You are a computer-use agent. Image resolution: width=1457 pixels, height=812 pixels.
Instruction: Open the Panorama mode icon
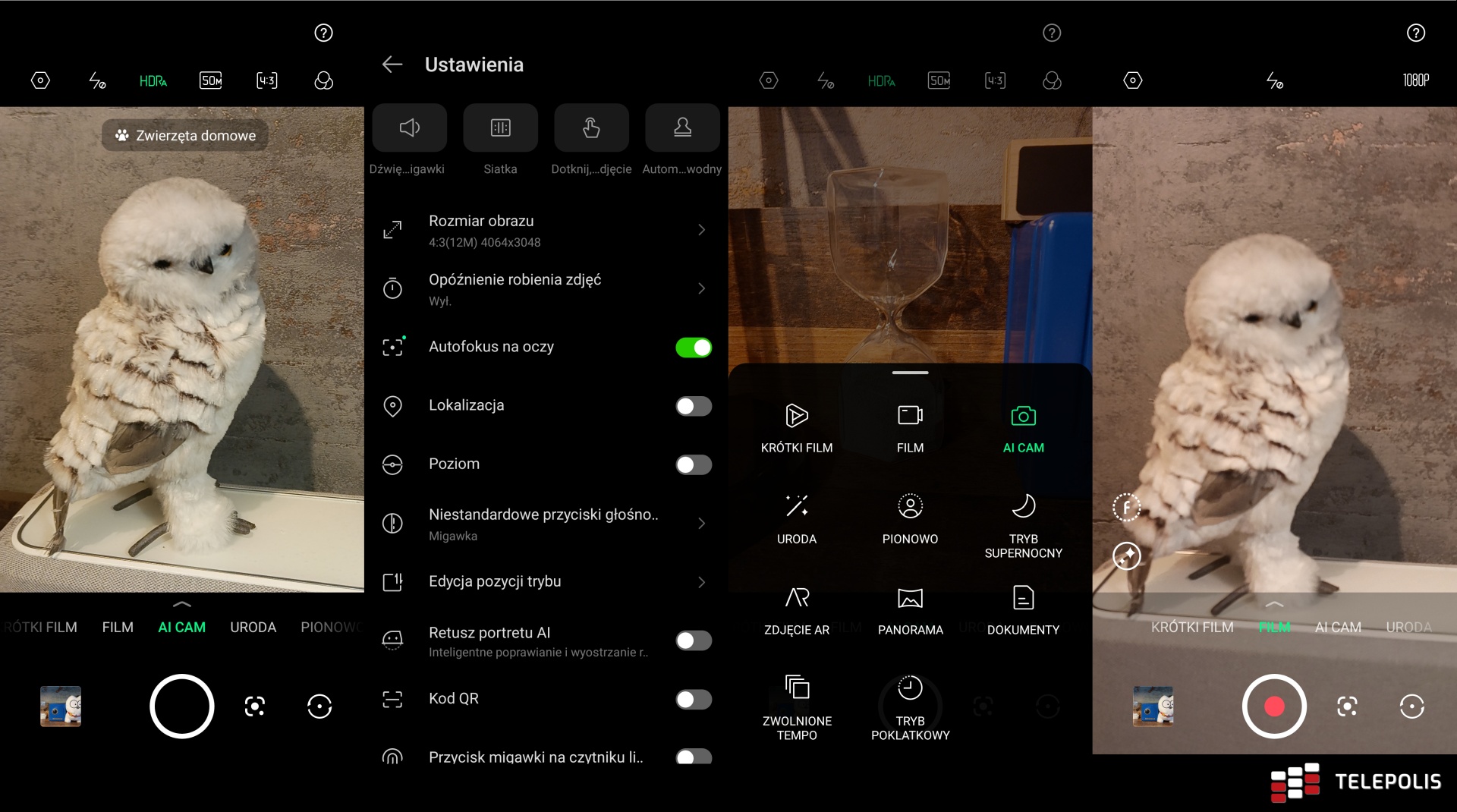point(910,598)
